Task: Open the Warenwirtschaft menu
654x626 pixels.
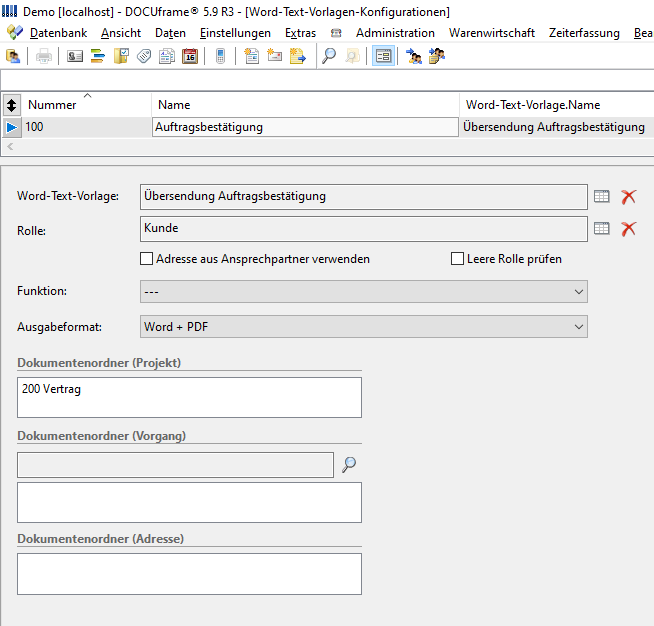Action: 492,33
